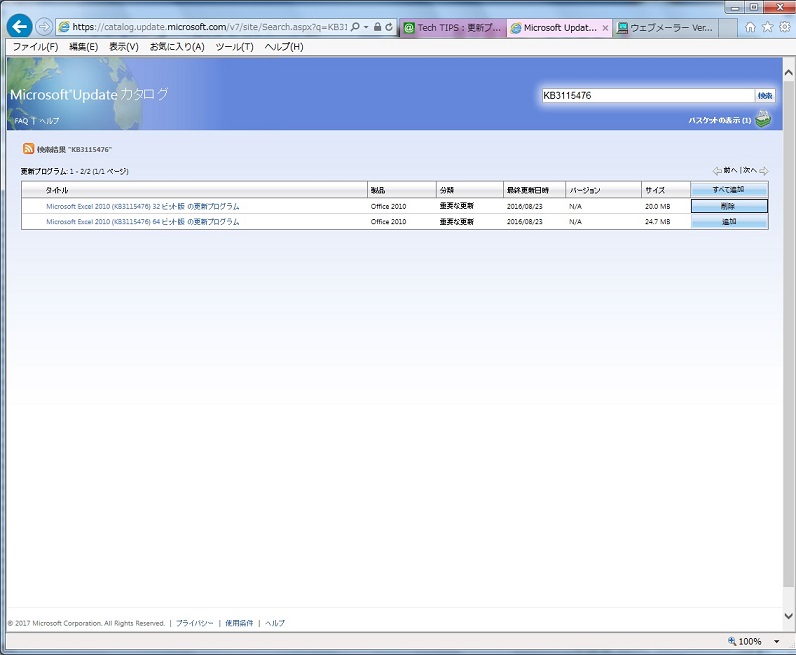Click the プライバシー footer link
The width and height of the screenshot is (796, 655).
click(194, 623)
